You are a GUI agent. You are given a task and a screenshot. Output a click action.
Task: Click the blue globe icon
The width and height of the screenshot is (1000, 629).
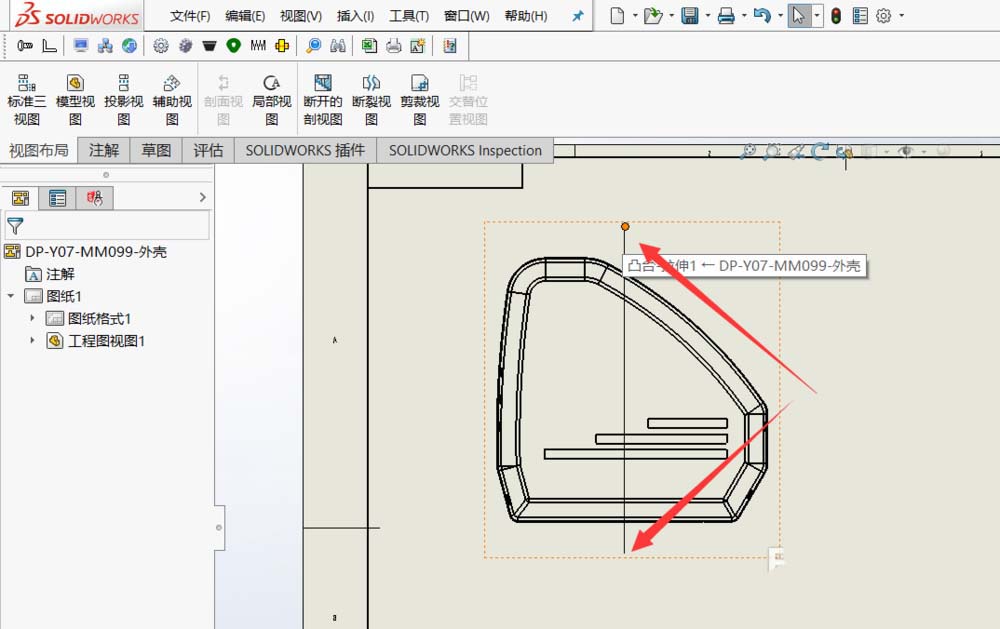(129, 45)
